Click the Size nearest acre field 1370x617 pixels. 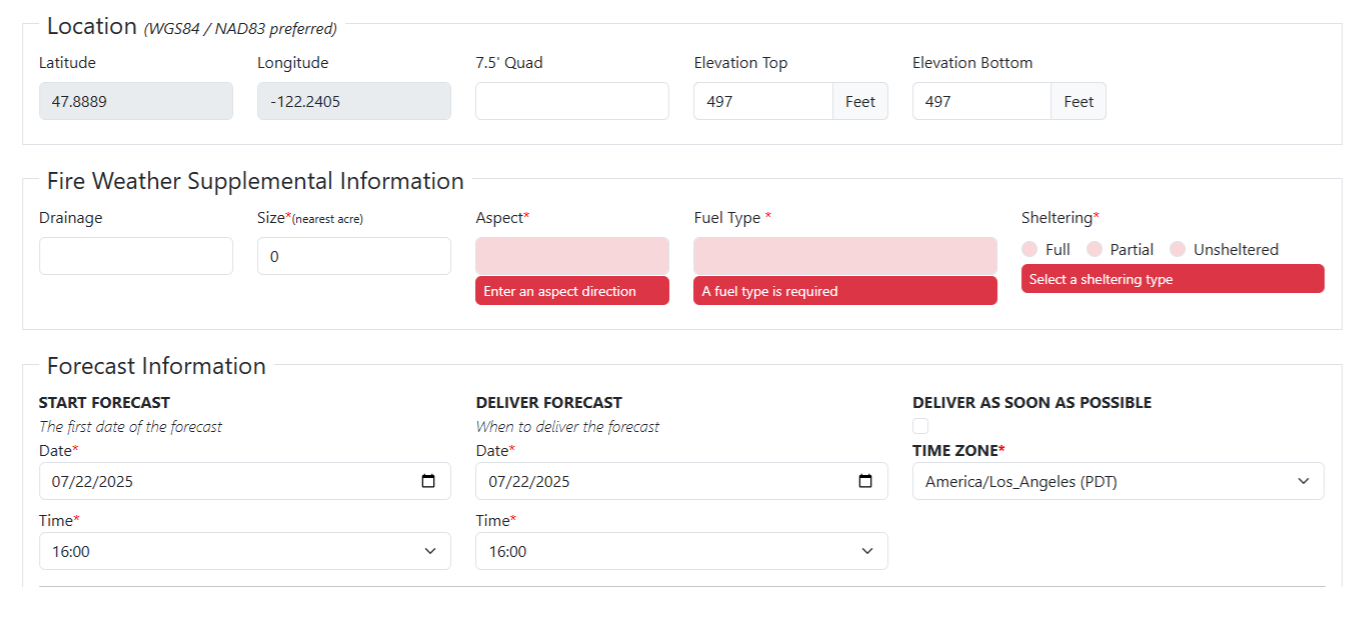pyautogui.click(x=354, y=256)
